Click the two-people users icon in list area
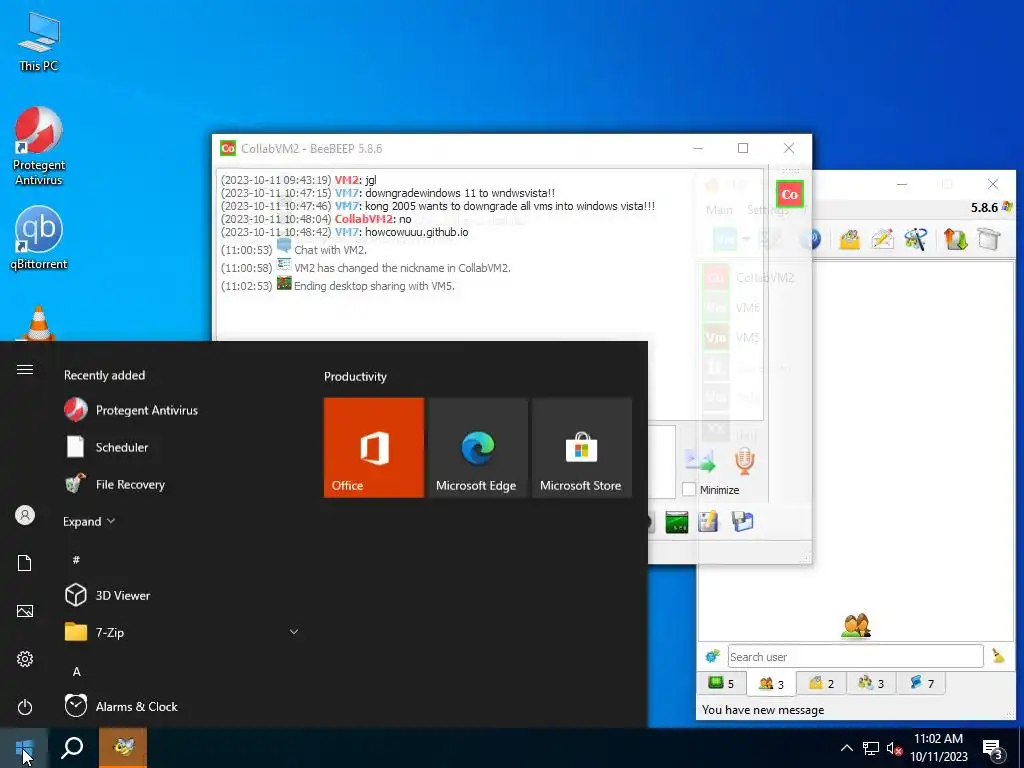 tap(856, 626)
